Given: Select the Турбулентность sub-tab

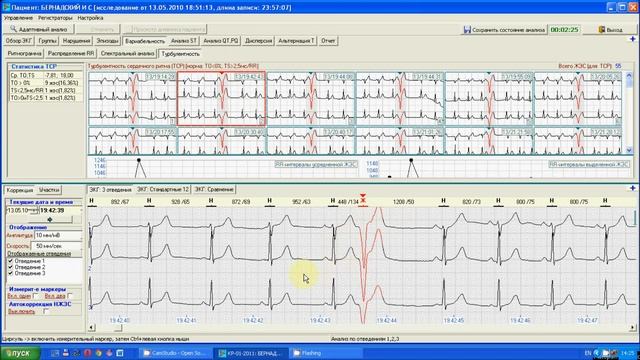Looking at the screenshot, I should pyautogui.click(x=180, y=53).
